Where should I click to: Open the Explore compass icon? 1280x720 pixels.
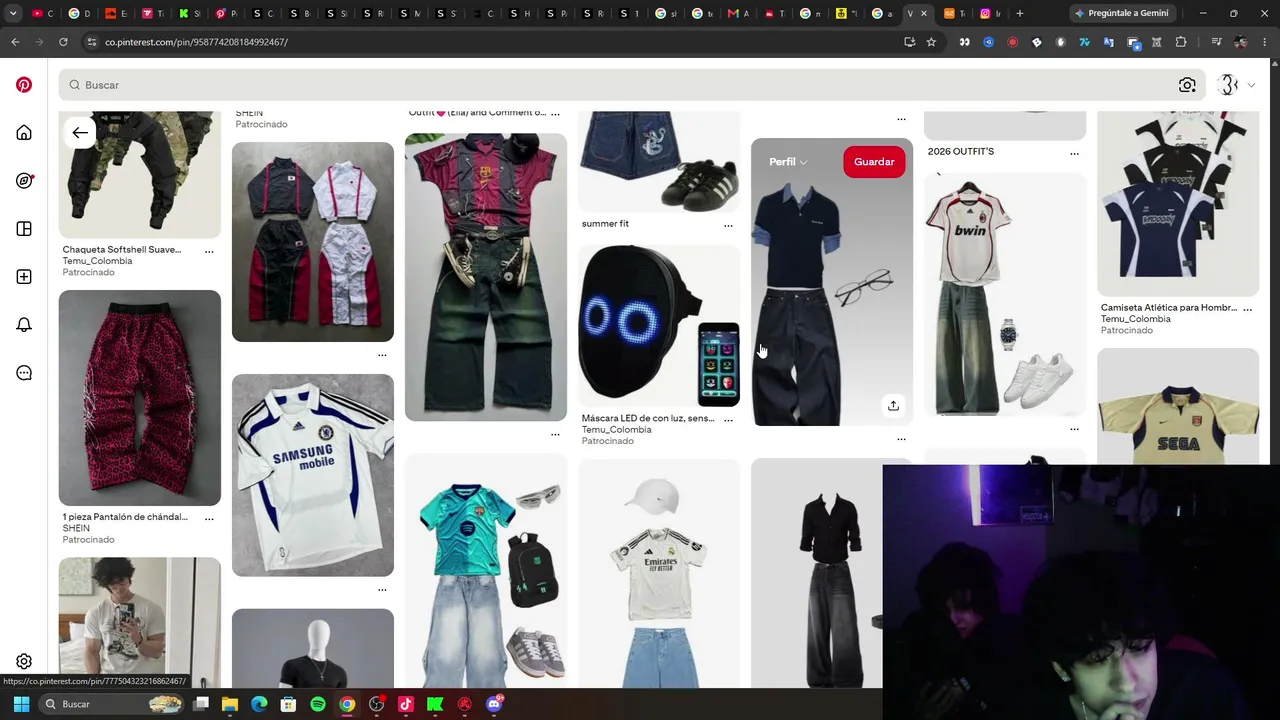point(24,181)
